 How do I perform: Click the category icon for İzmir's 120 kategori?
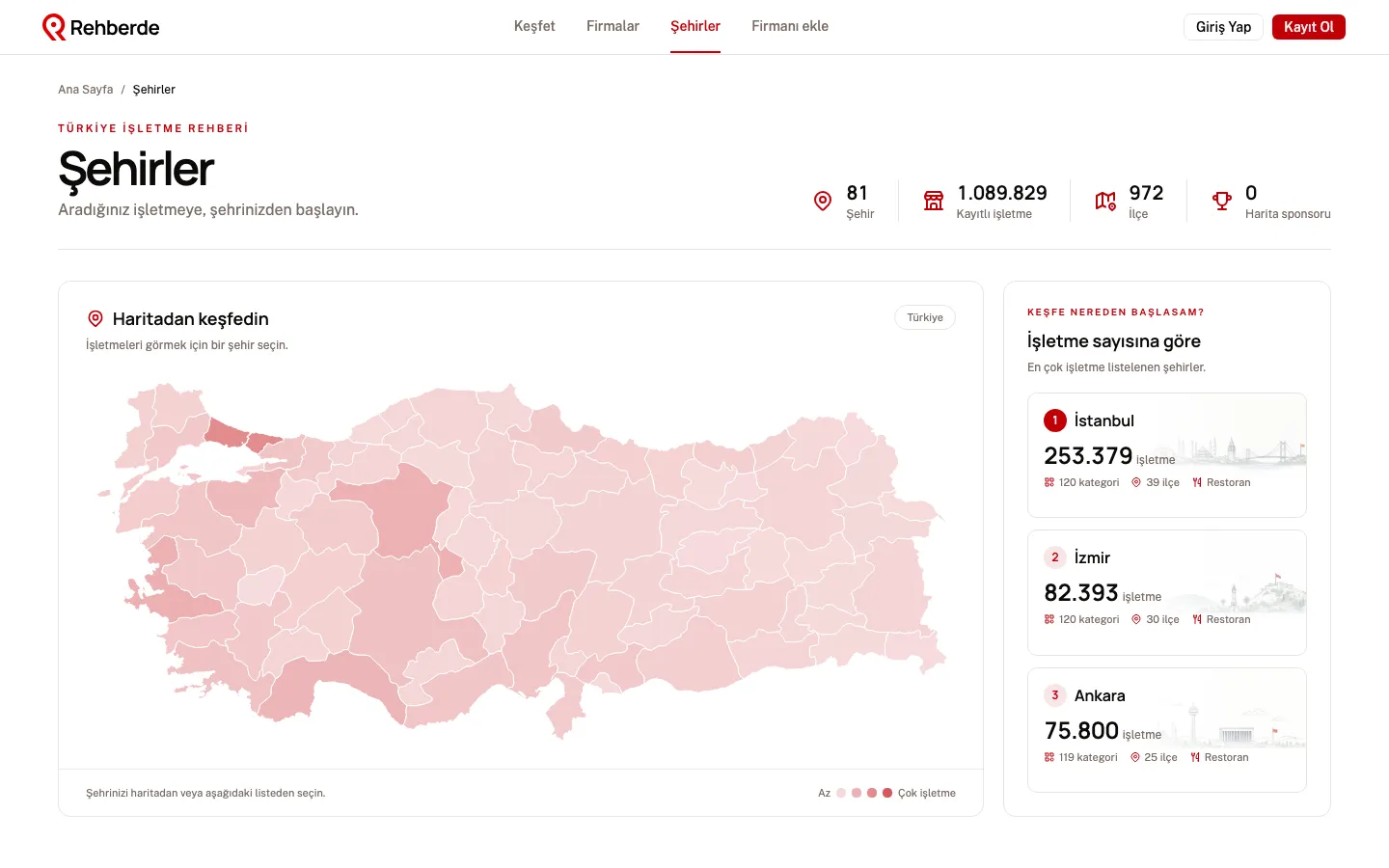(1049, 619)
